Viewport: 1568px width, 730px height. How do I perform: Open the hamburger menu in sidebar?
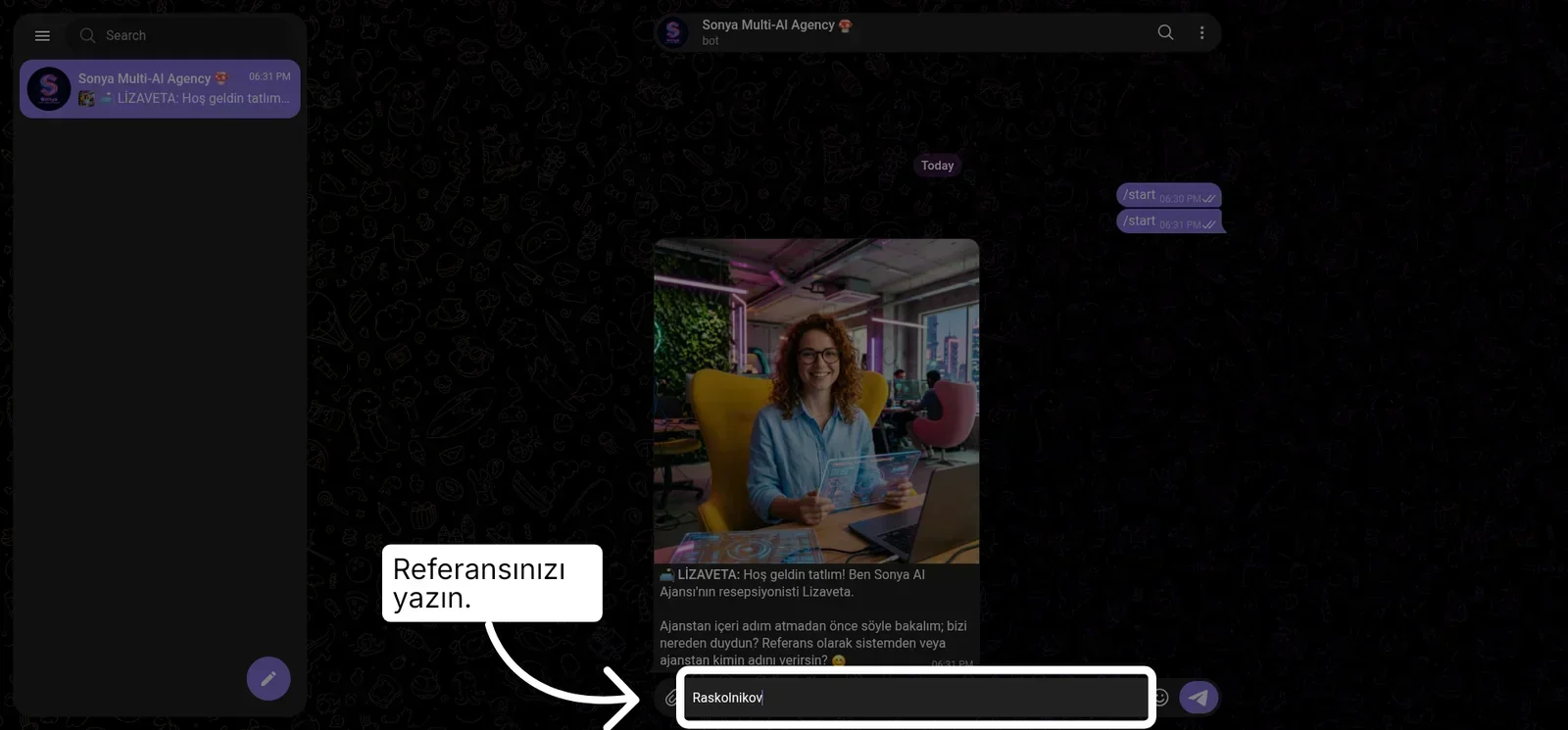tap(42, 35)
